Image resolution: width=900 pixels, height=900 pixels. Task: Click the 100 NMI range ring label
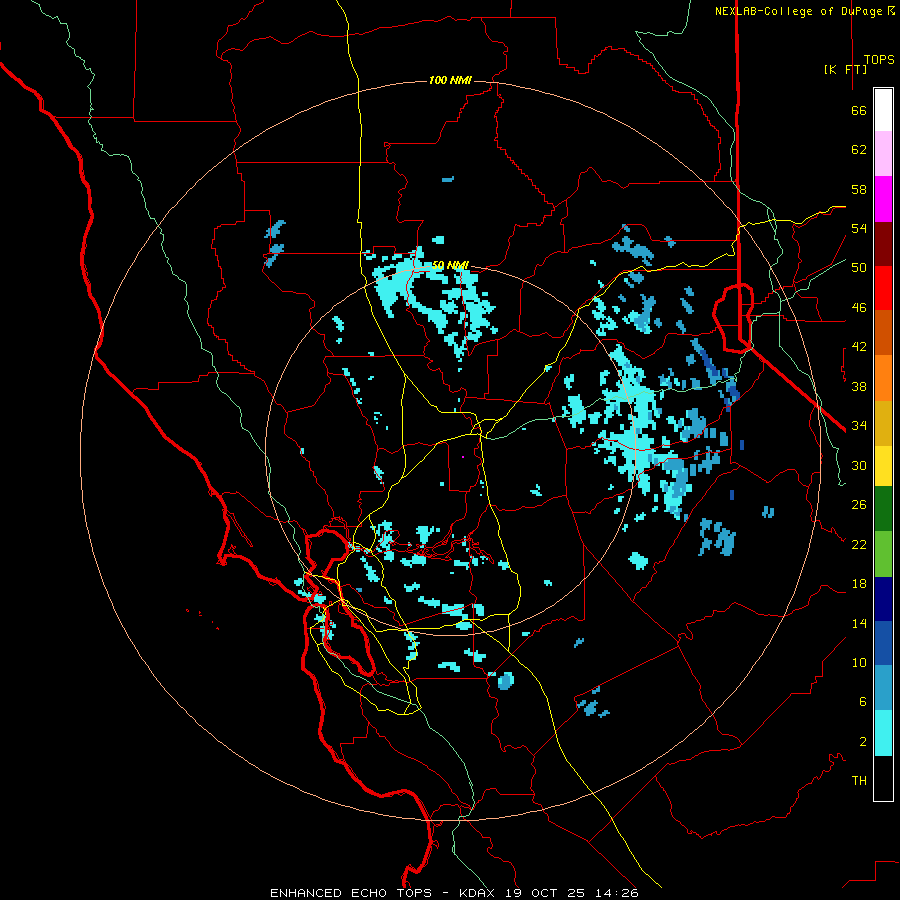click(450, 80)
